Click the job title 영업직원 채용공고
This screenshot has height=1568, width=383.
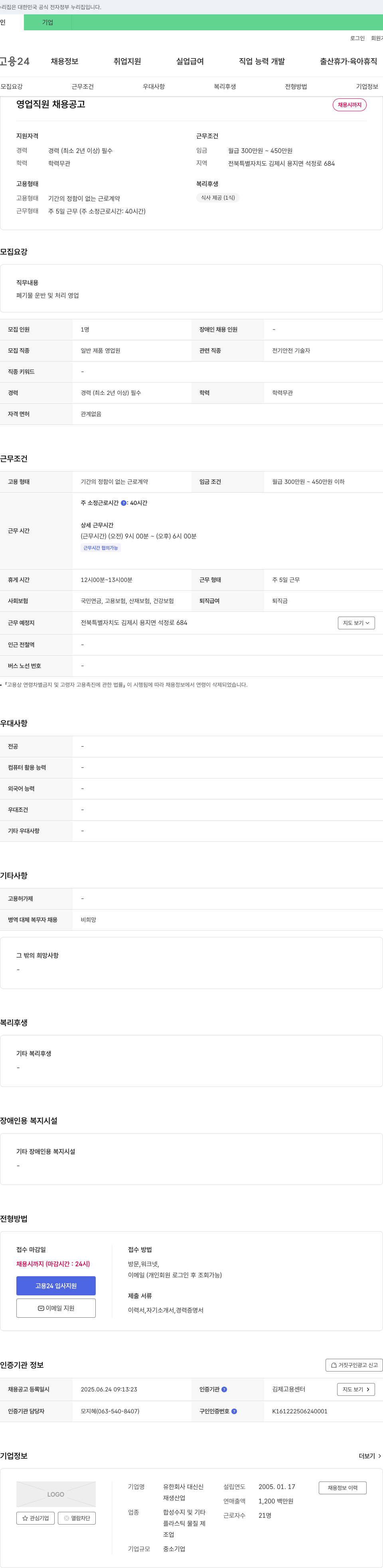51,104
